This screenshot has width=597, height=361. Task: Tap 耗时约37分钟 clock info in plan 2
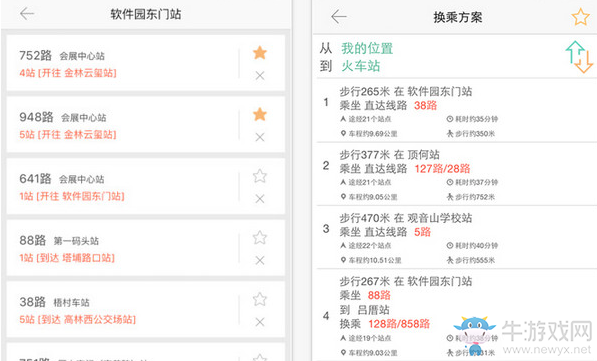[x=472, y=182]
